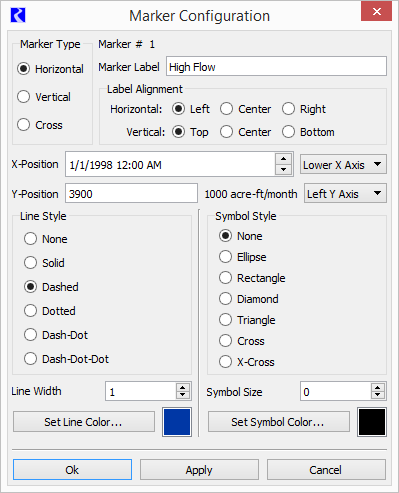
Task: Decrease Symbol Size with down arrow
Action: point(377,395)
